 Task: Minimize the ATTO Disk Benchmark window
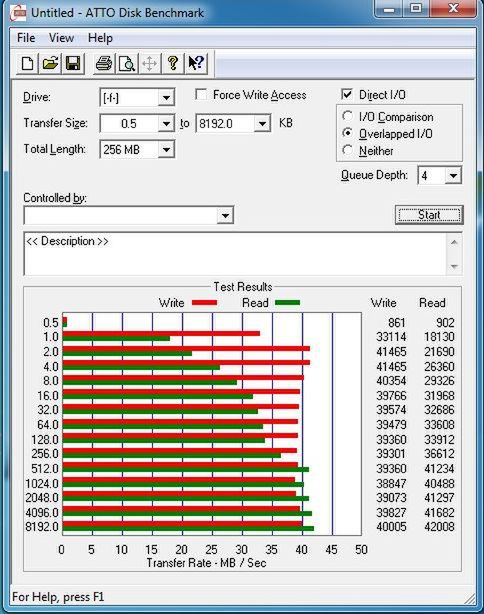[390, 8]
